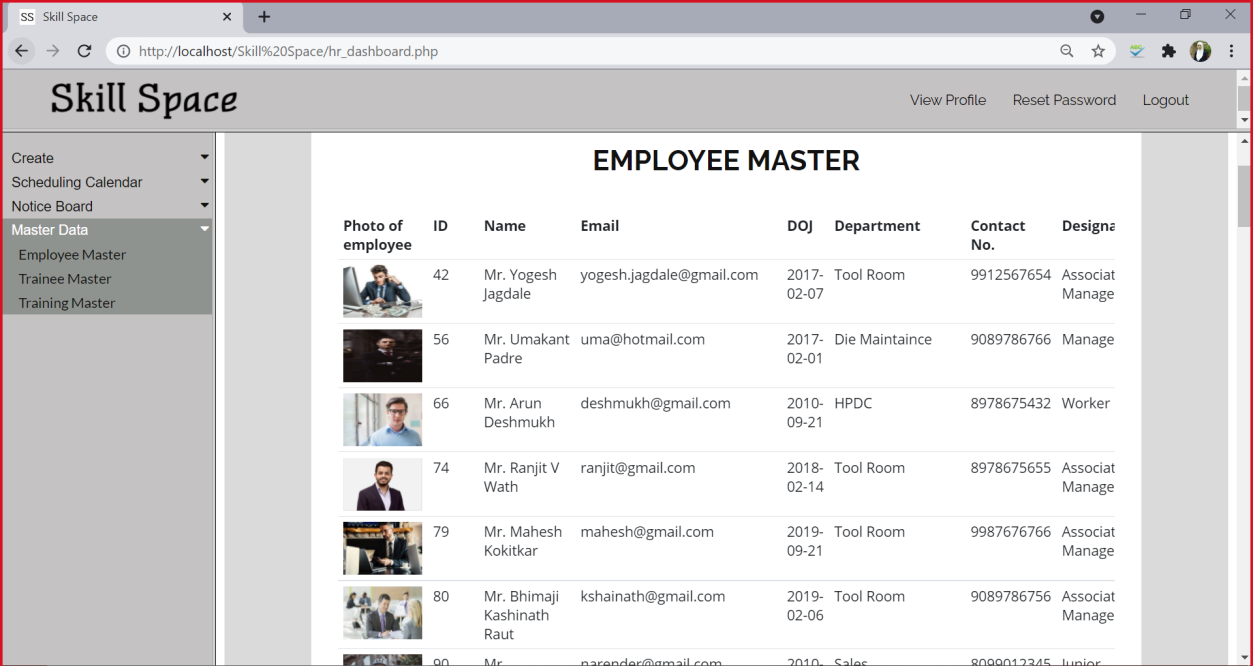This screenshot has width=1253, height=666.
Task: Click Mr. Yogesh Jagdale's employee photo
Action: (x=382, y=291)
